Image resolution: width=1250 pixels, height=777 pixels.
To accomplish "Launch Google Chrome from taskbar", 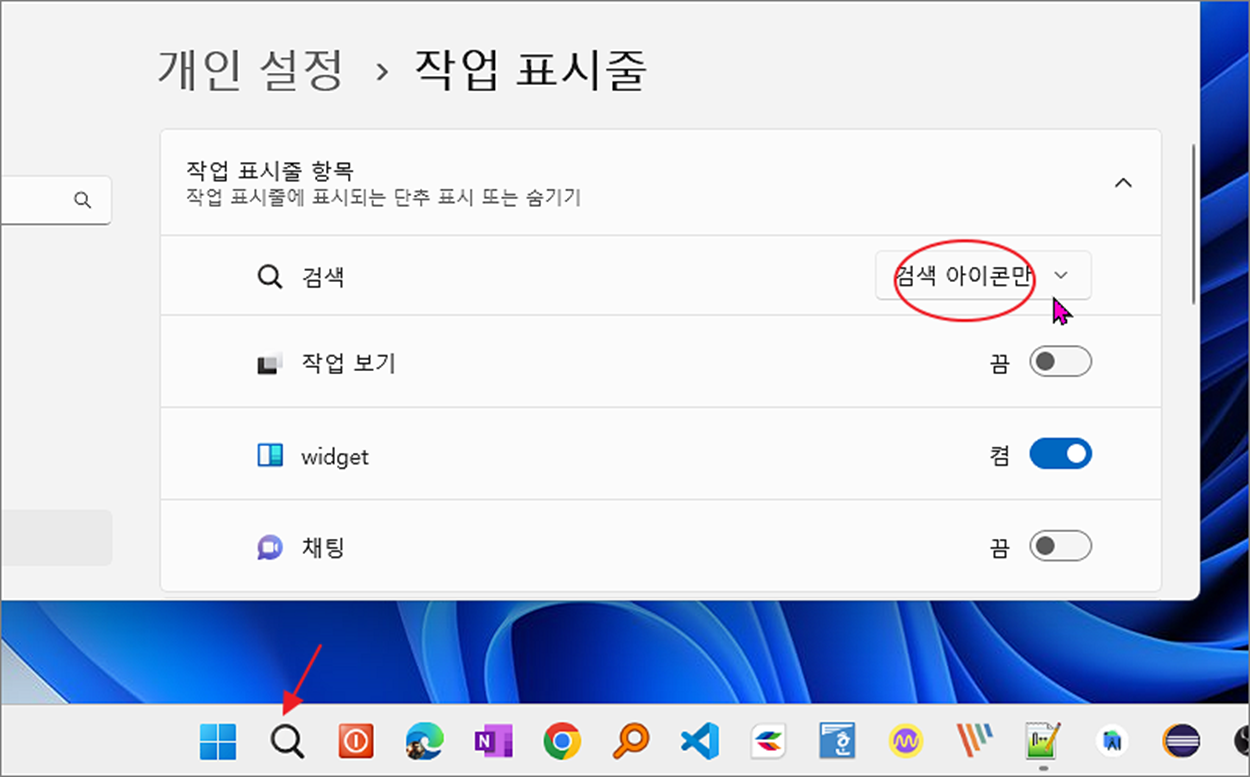I will click(562, 742).
